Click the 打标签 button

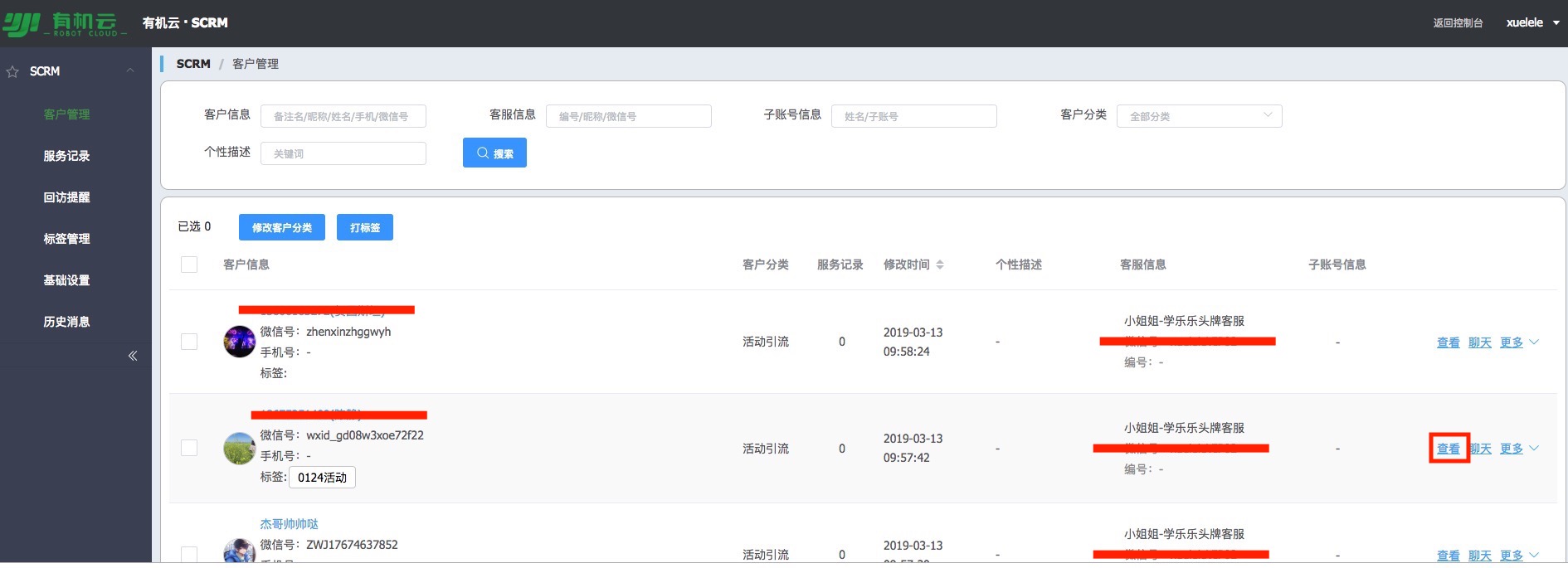click(x=365, y=227)
